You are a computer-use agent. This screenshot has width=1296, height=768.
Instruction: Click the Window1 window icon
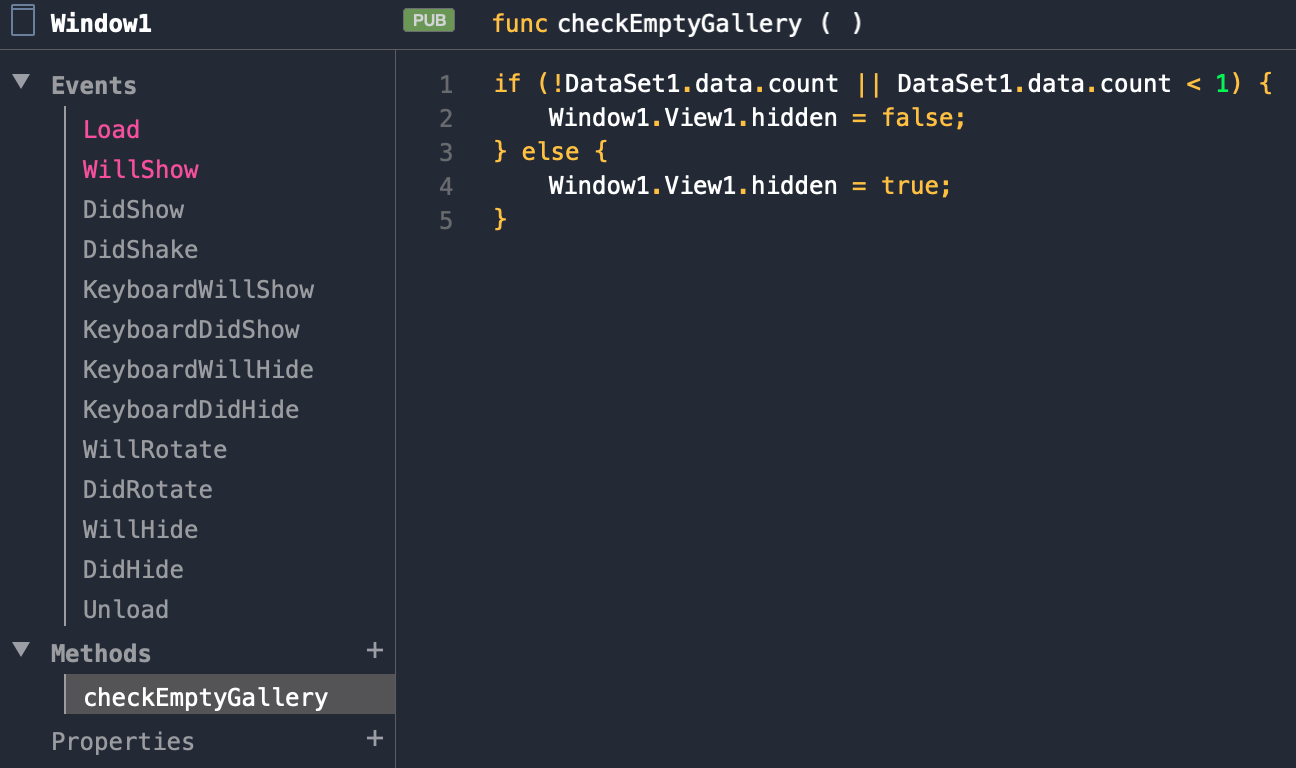(23, 21)
